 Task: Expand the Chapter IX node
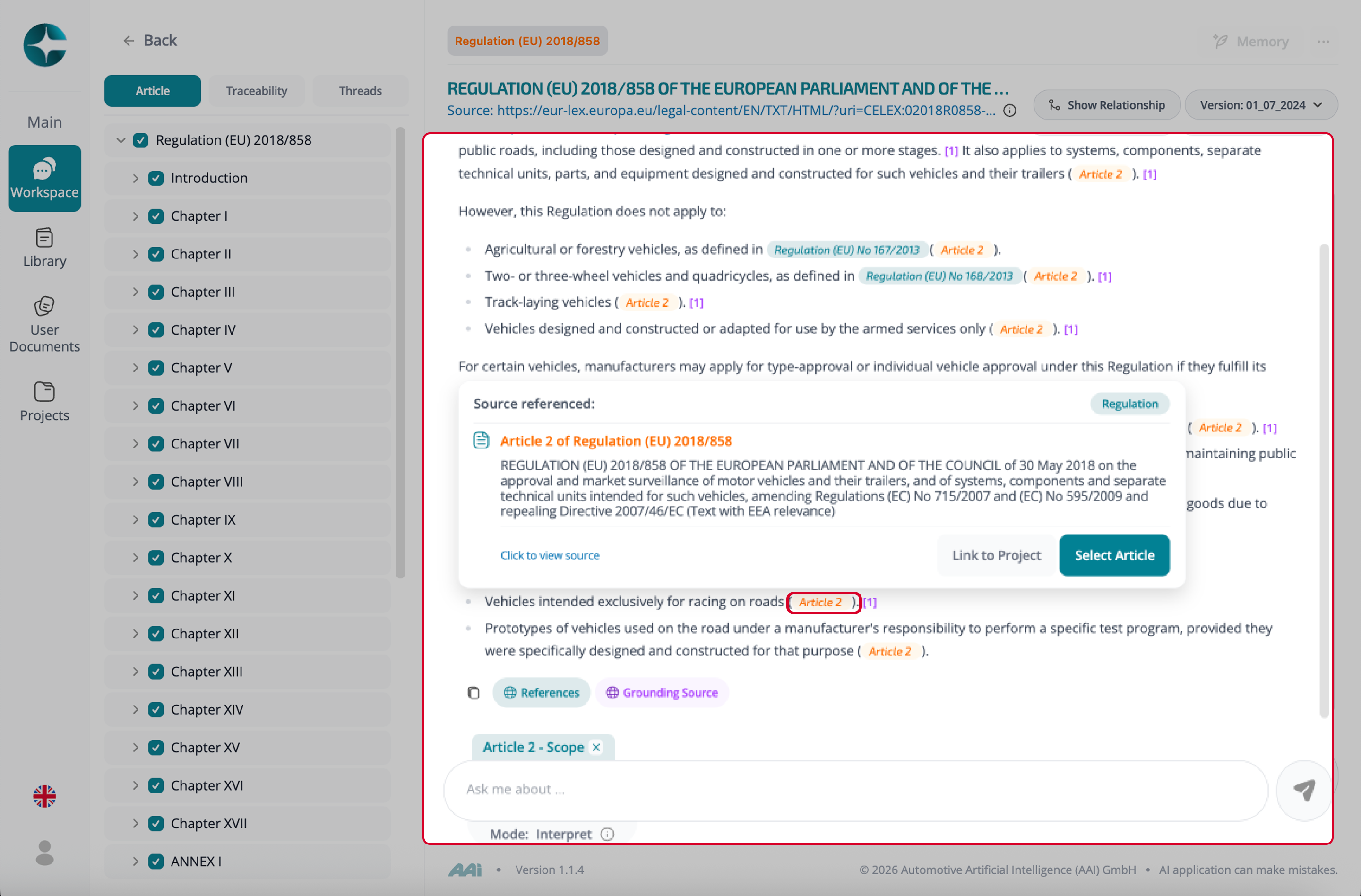pyautogui.click(x=136, y=520)
